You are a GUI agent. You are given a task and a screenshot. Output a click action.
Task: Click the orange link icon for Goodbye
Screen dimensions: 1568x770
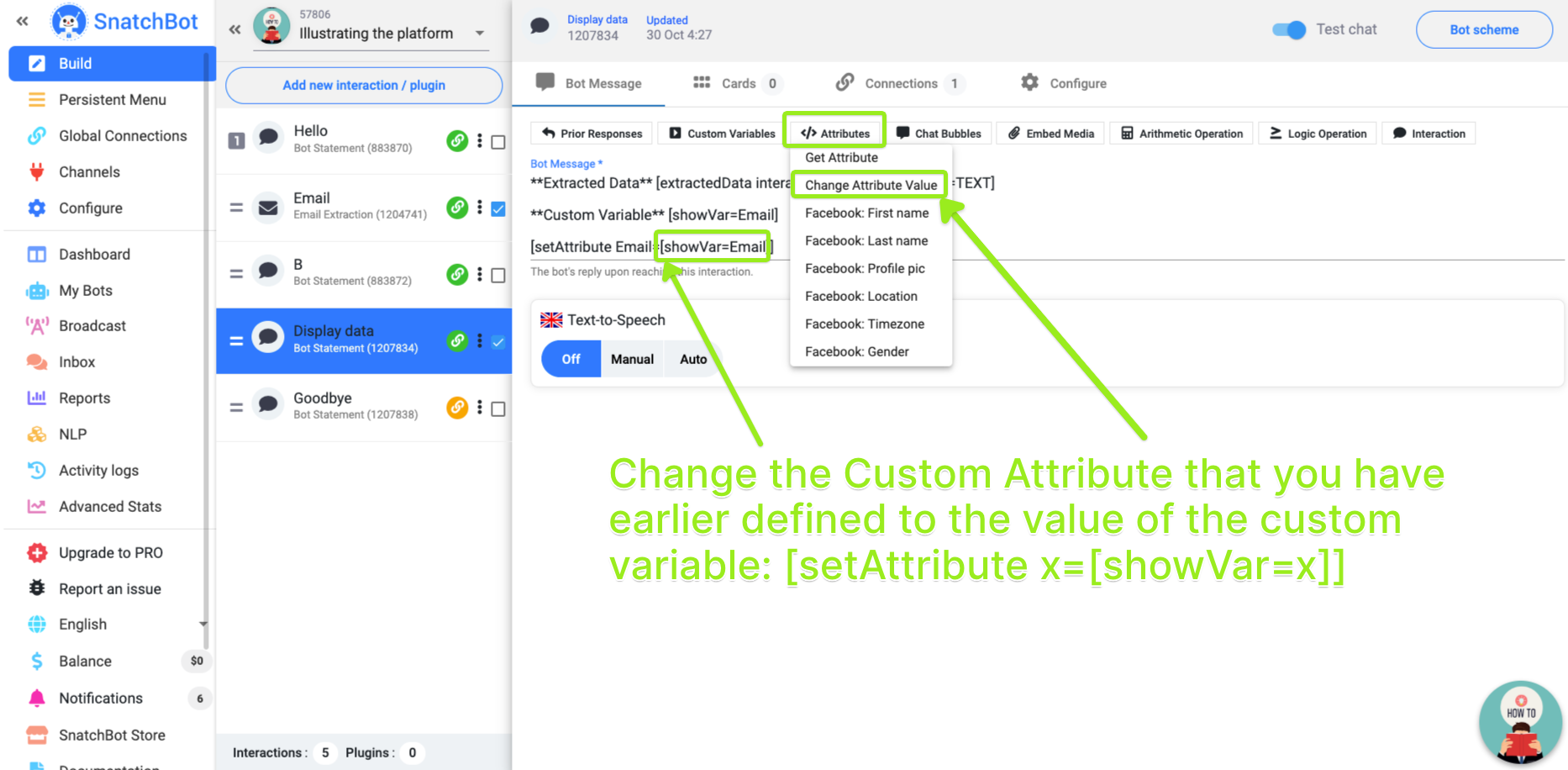457,407
